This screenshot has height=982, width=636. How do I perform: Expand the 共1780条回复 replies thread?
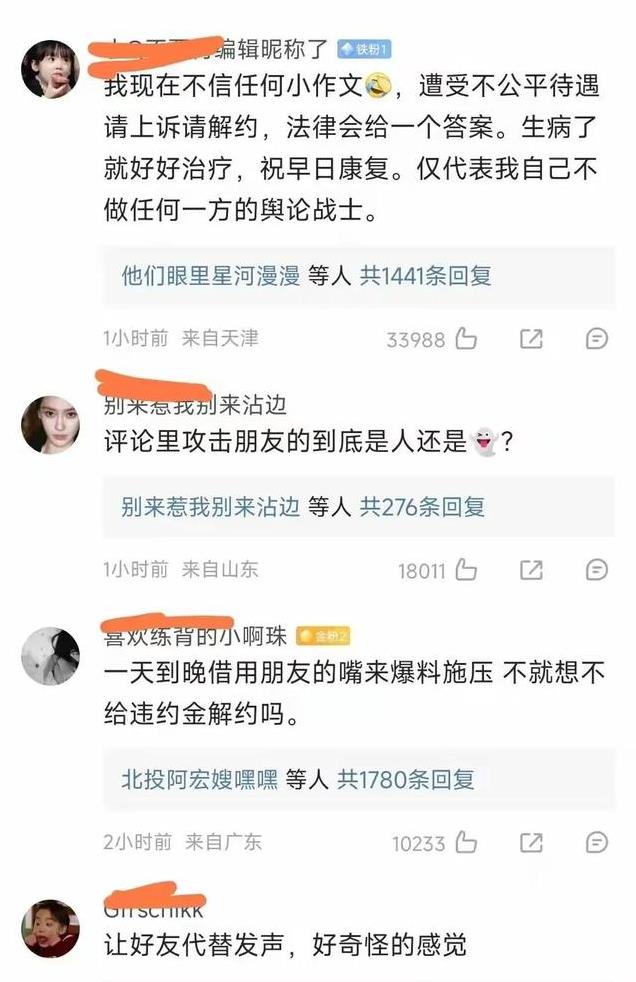pos(406,780)
